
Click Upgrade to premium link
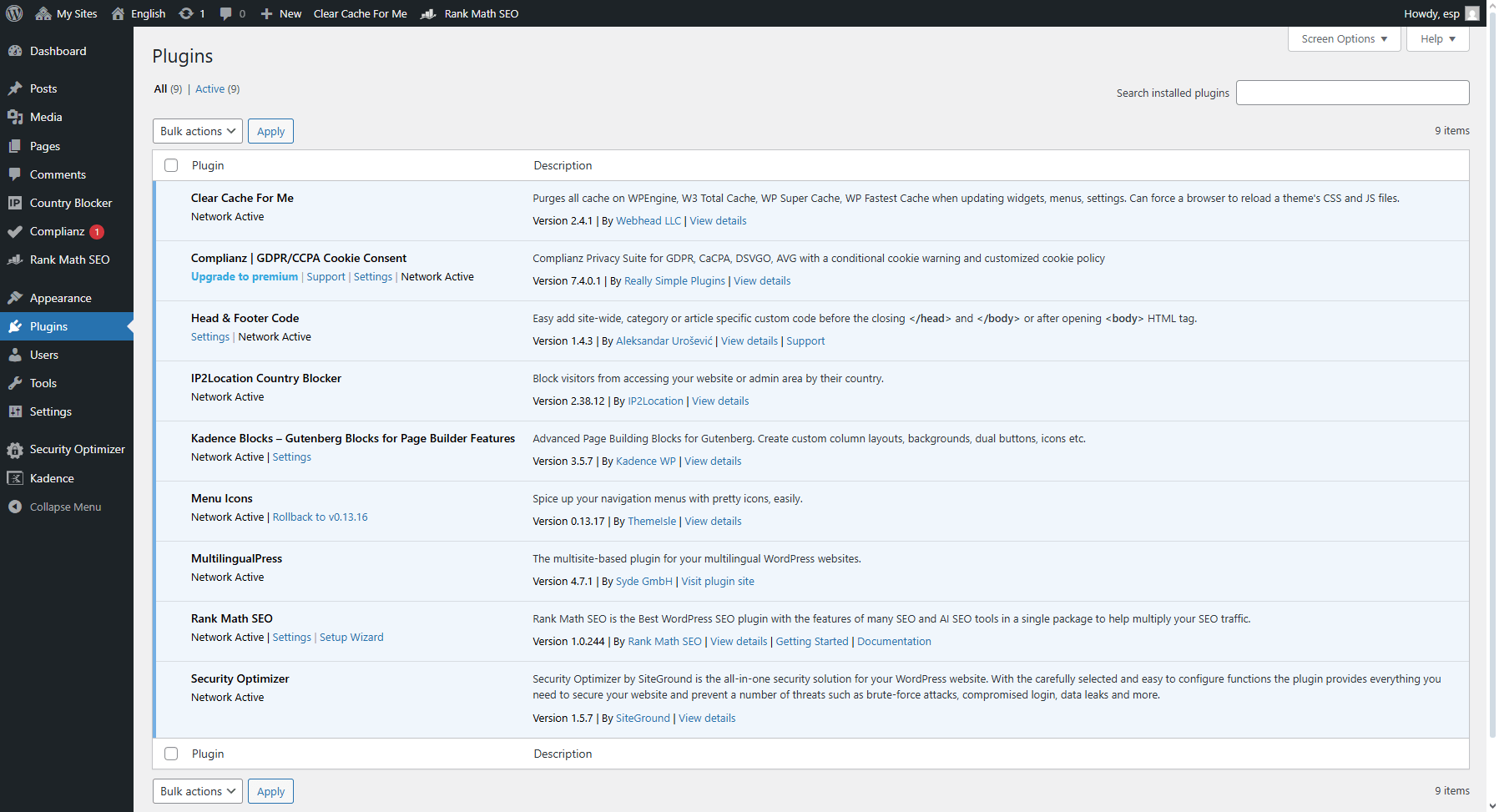(x=245, y=277)
